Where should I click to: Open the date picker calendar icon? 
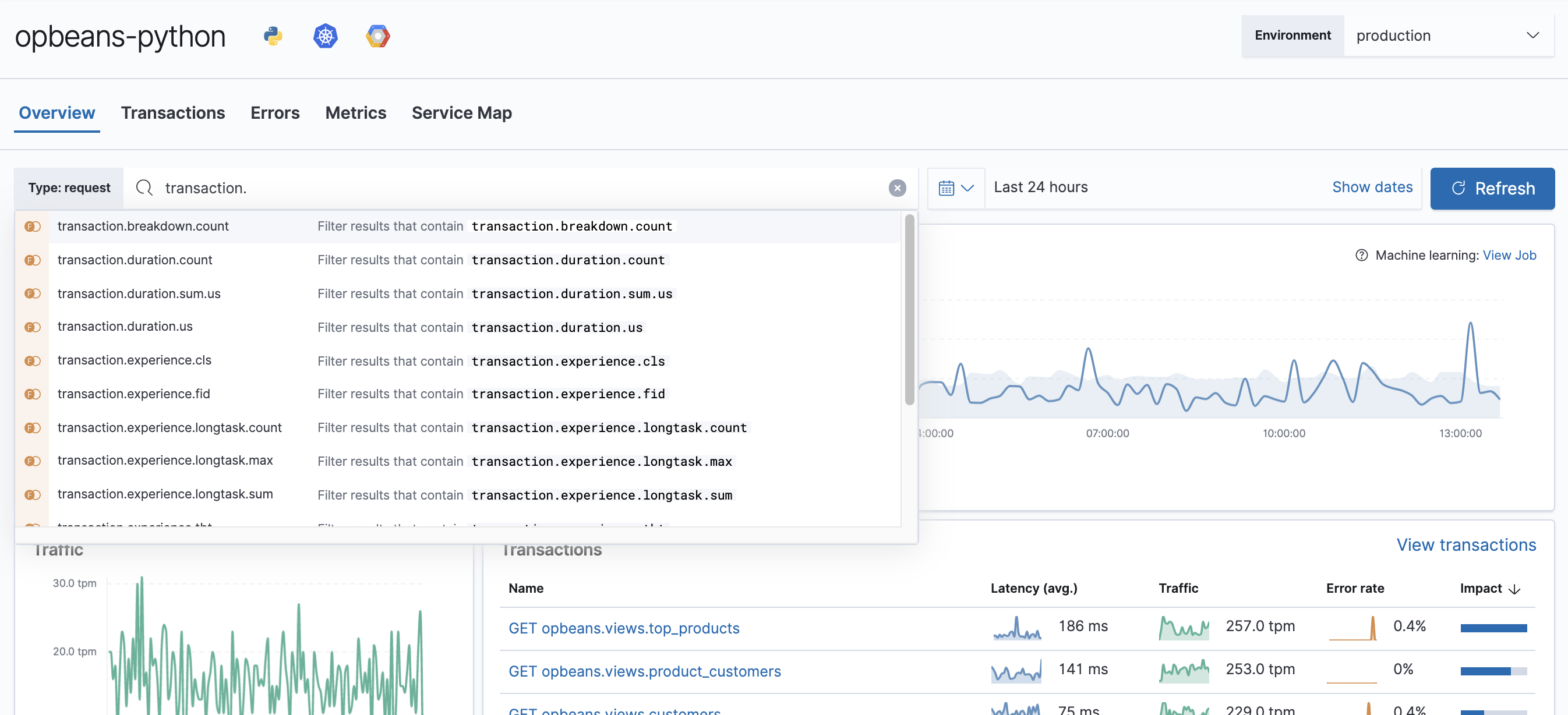pyautogui.click(x=947, y=187)
